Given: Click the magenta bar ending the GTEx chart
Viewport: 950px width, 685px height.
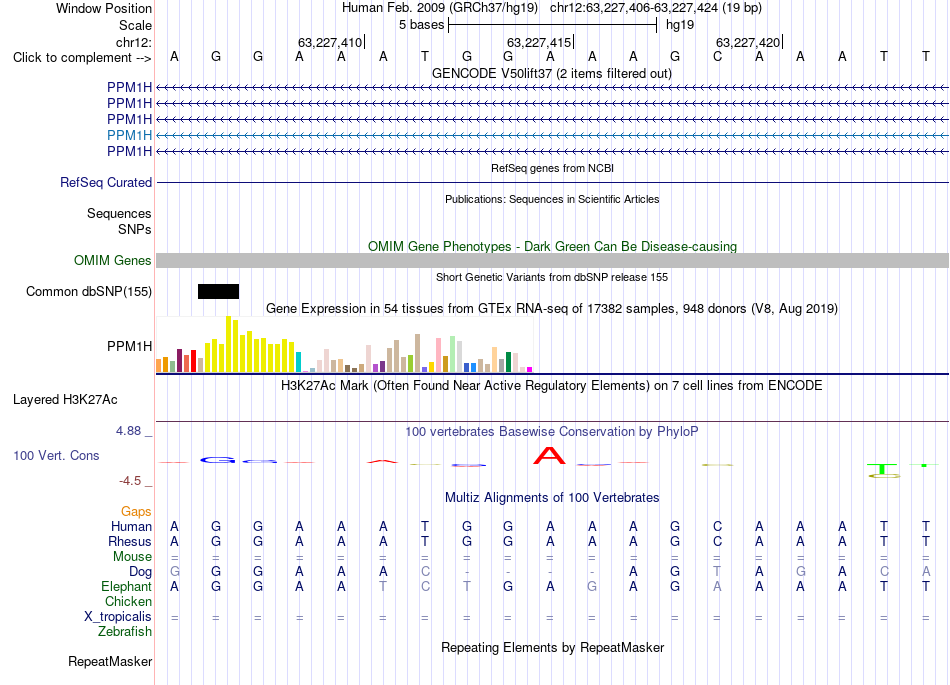Looking at the screenshot, I should [x=530, y=369].
